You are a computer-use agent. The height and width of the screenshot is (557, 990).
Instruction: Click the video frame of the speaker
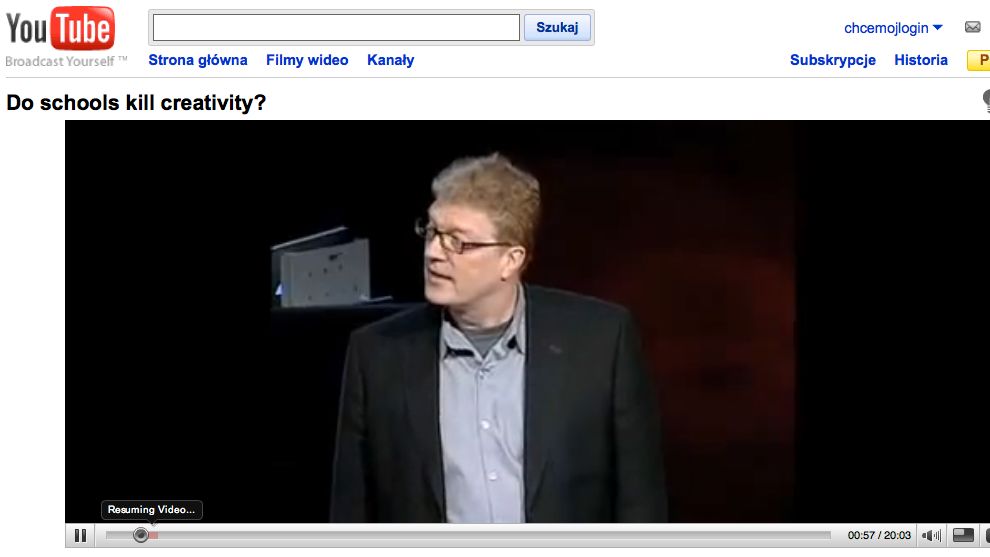[527, 321]
